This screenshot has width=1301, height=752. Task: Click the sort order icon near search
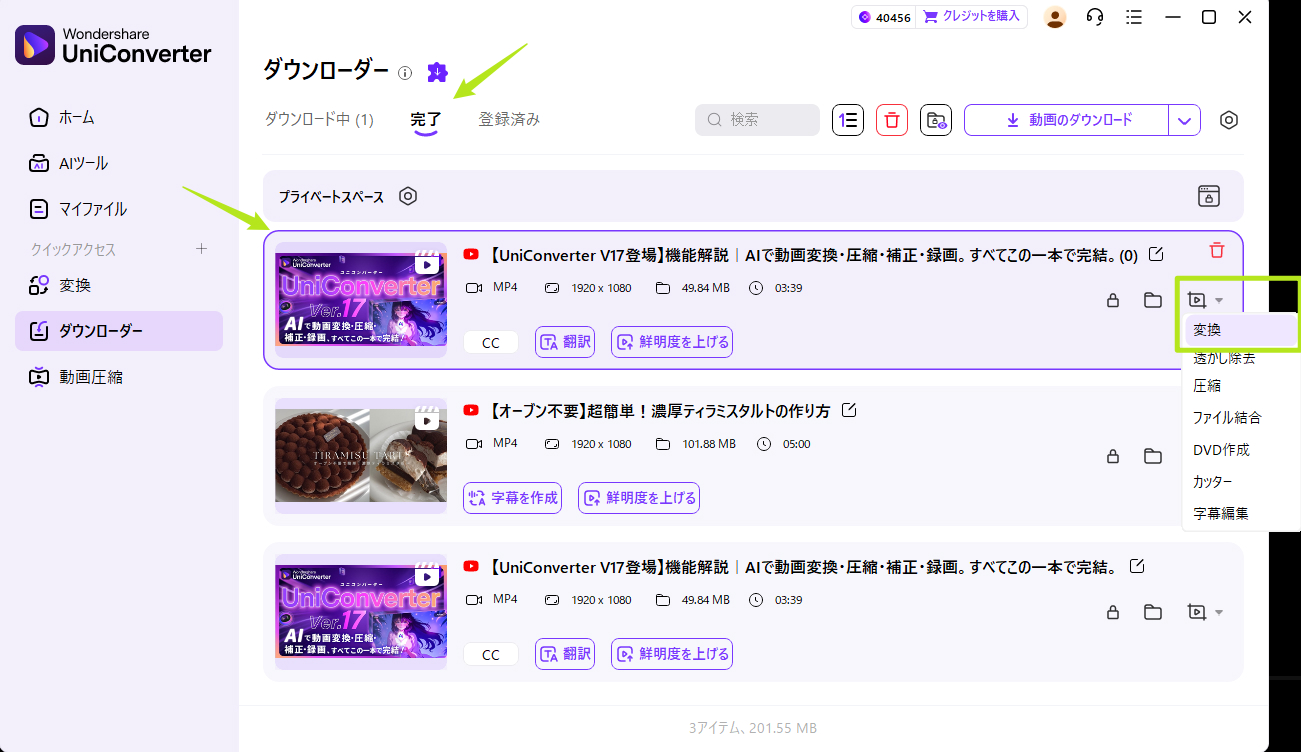(847, 119)
